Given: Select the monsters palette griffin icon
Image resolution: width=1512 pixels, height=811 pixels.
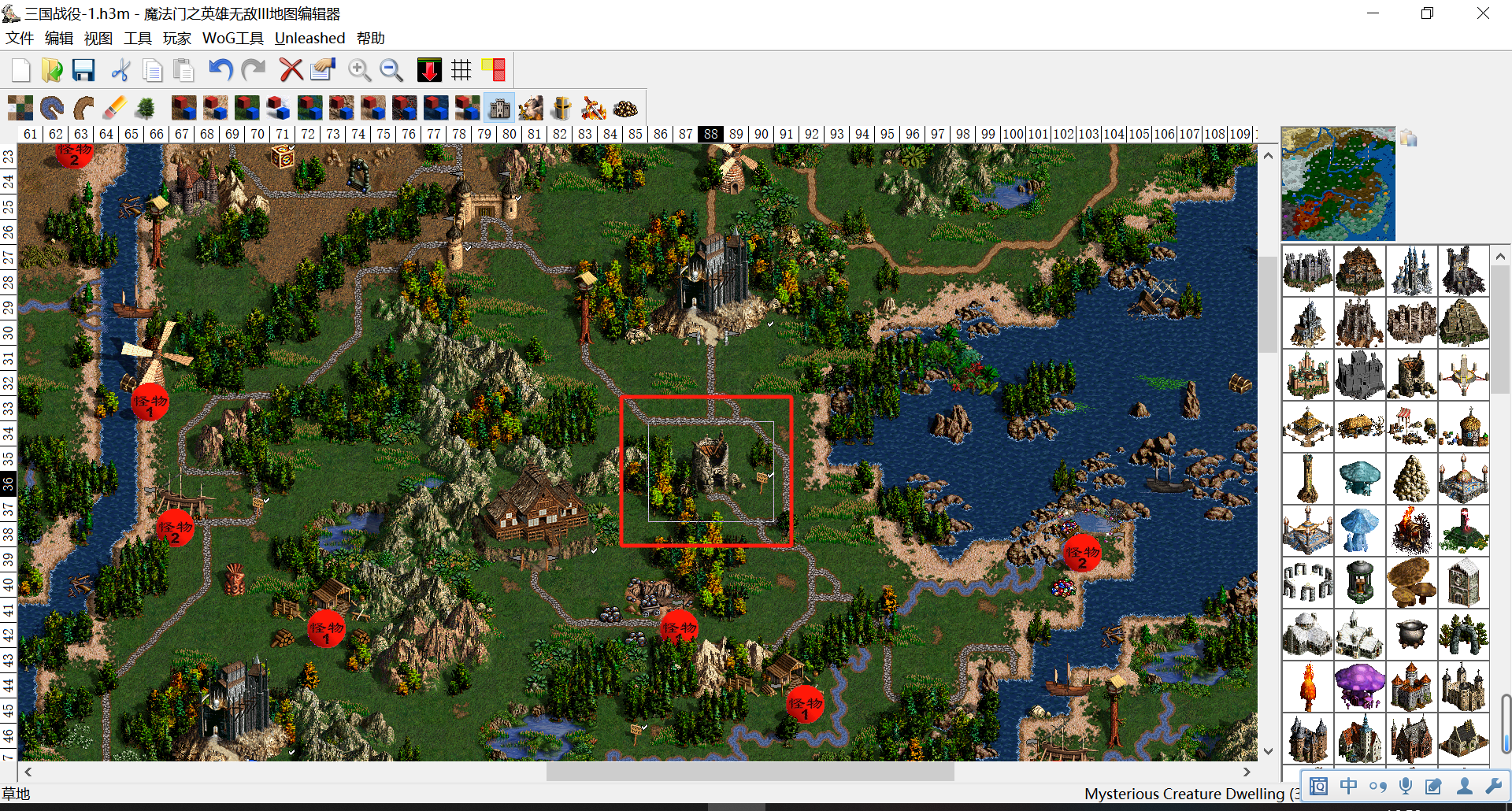Looking at the screenshot, I should point(531,108).
